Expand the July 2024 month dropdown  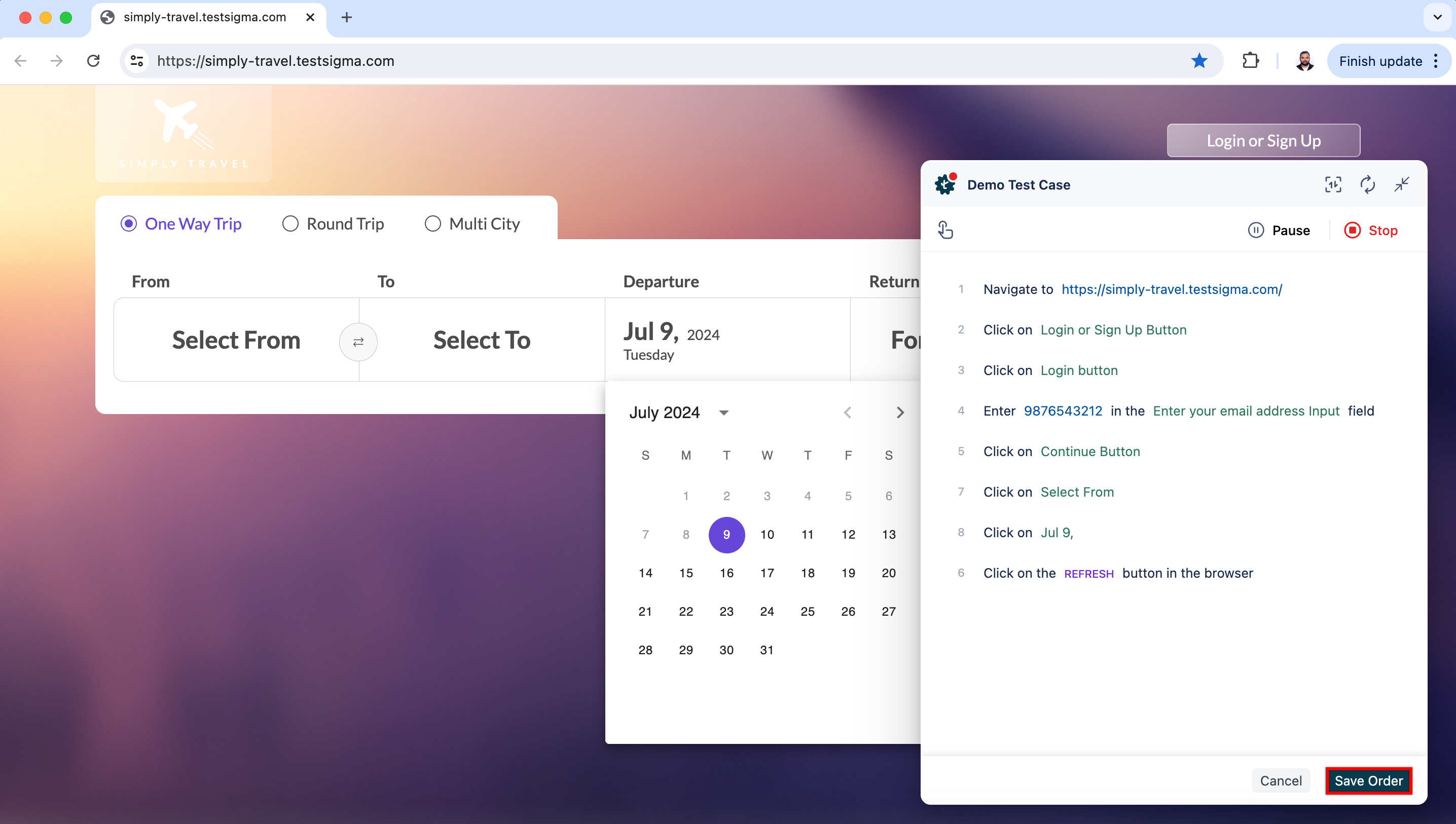(723, 413)
